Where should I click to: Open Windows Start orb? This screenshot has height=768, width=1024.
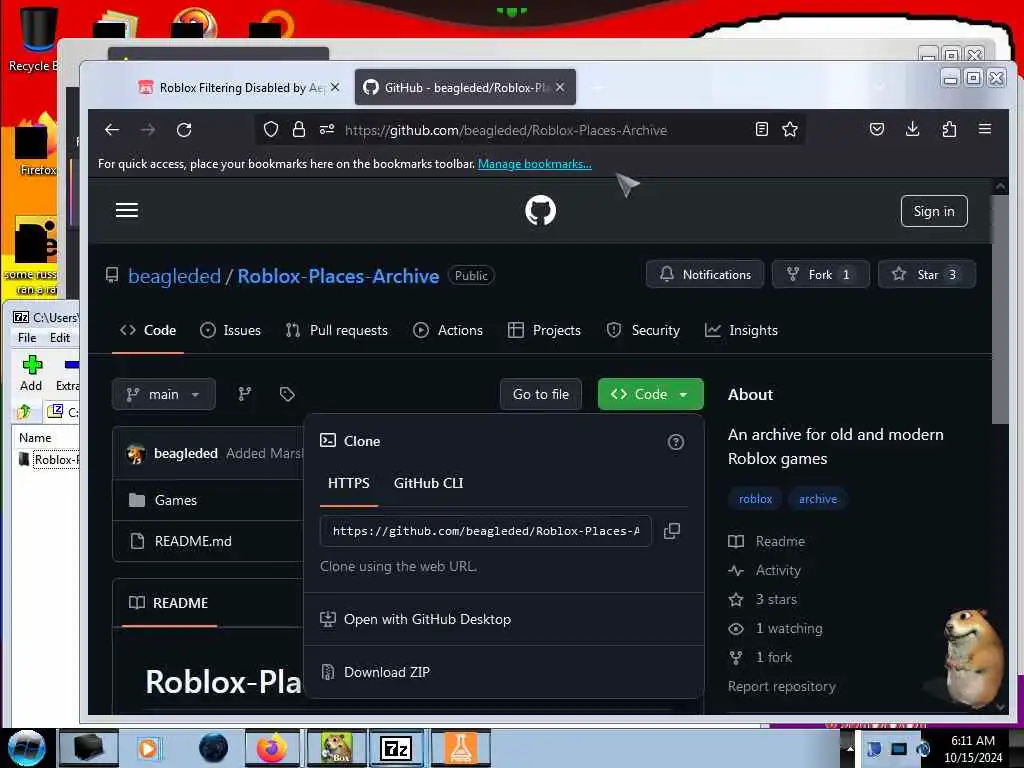[27, 748]
